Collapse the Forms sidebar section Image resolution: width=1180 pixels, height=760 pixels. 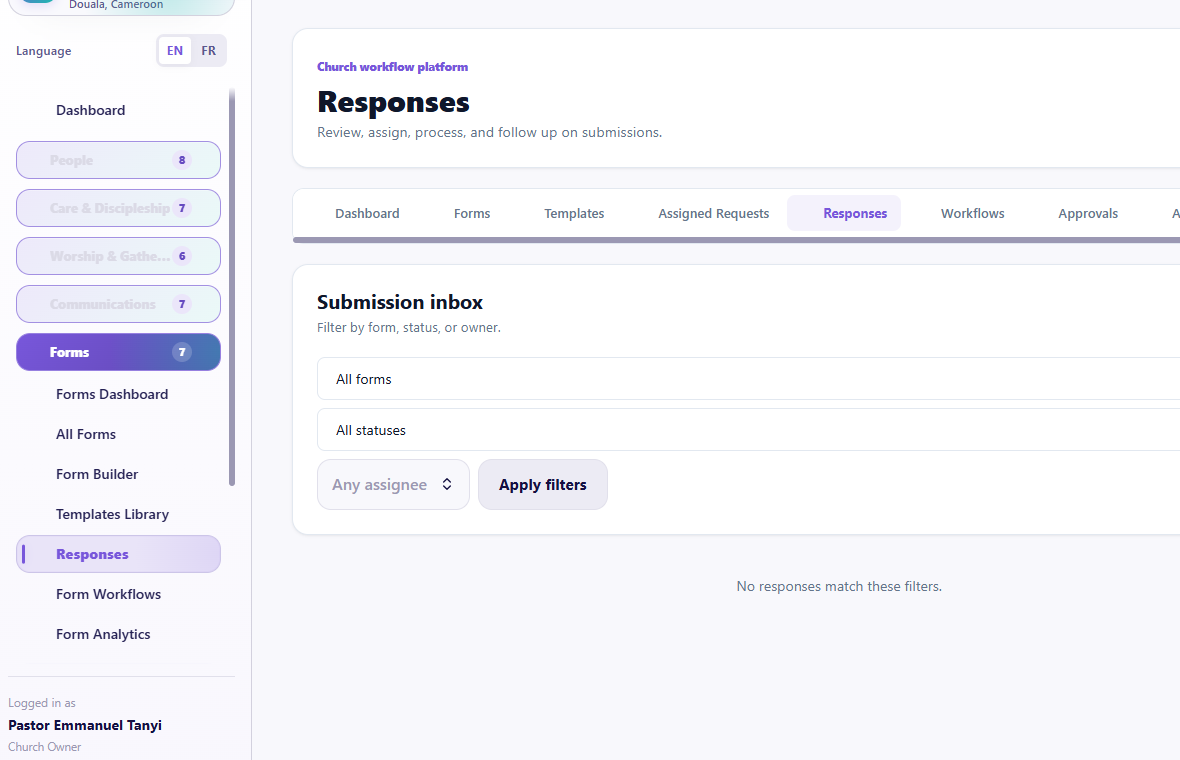click(x=118, y=352)
